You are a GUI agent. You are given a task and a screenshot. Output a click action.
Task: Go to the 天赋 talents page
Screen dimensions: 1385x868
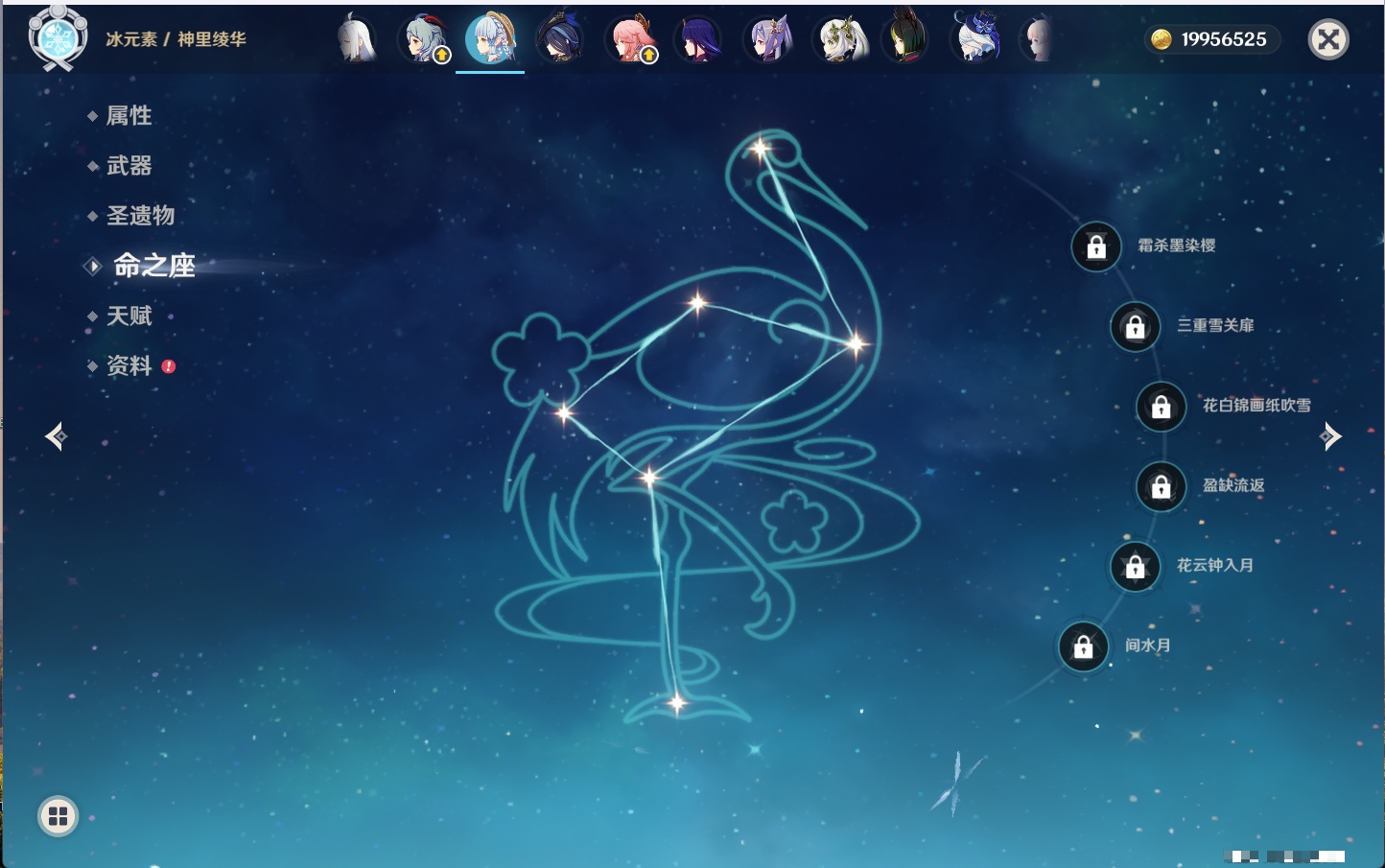[x=129, y=316]
